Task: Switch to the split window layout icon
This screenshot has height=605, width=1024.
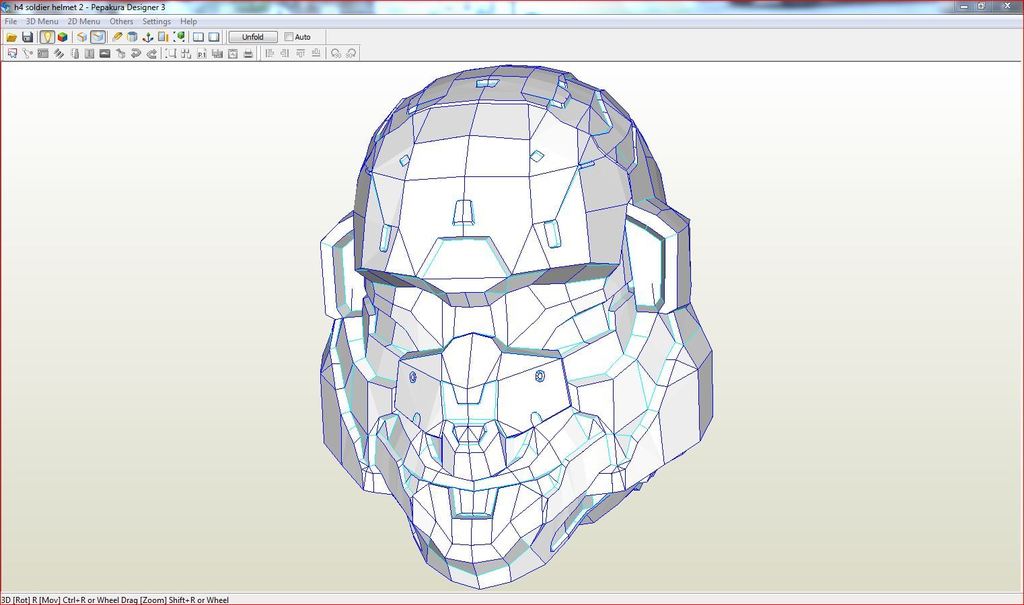Action: click(x=199, y=37)
